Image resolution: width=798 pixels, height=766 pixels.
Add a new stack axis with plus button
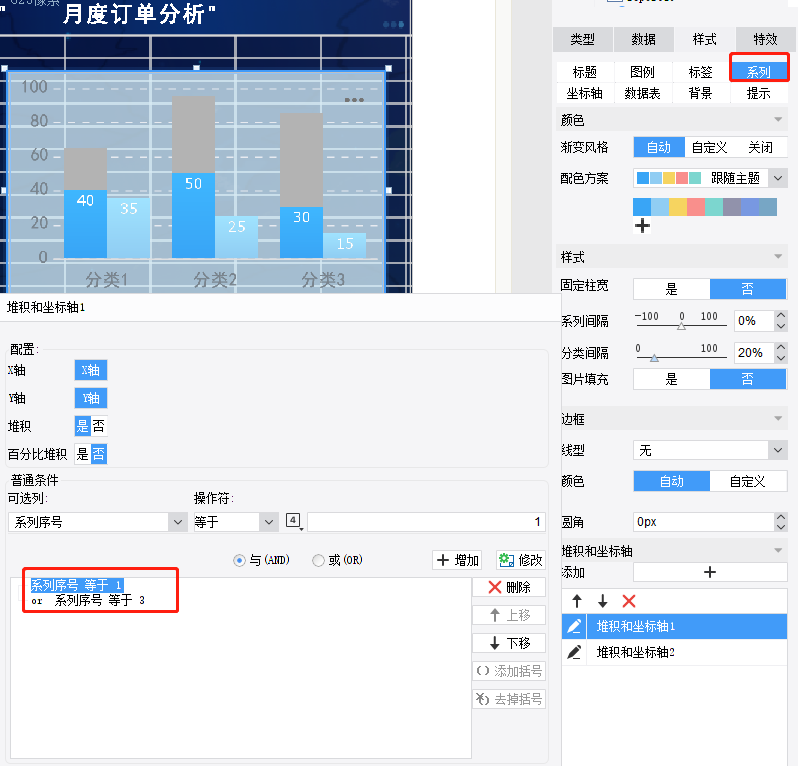click(x=710, y=572)
